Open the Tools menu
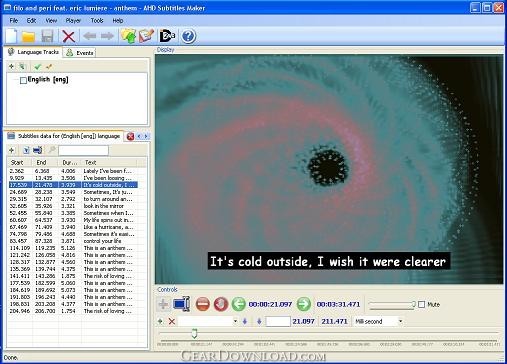Viewport: 507px width, 364px height. coord(97,21)
